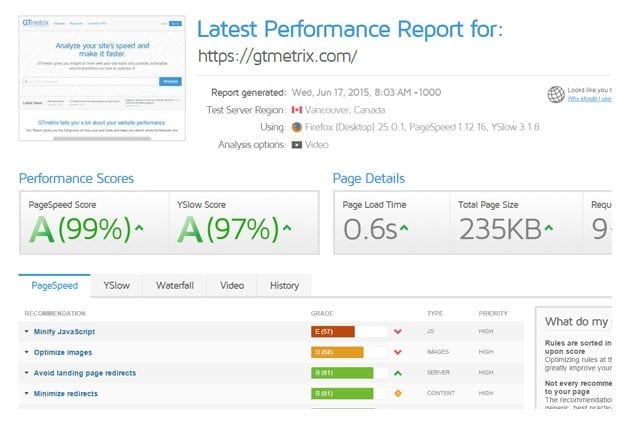Screen dimensions: 640x426
Task: Expand the Minimize redirects recommendation arrow
Action: click(27, 393)
